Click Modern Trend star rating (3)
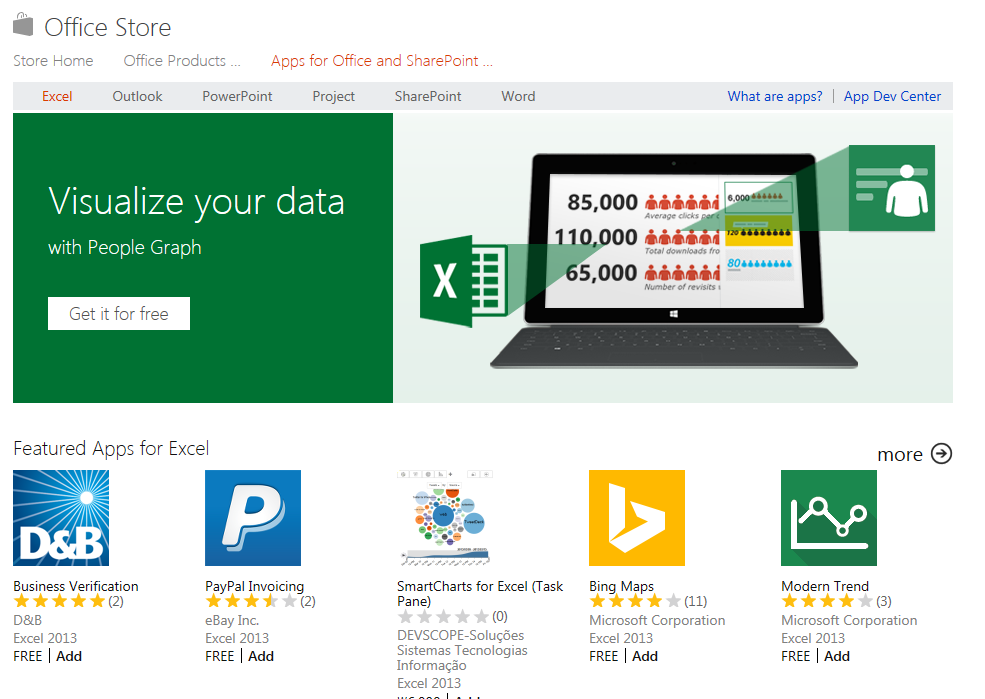 pyautogui.click(x=827, y=601)
